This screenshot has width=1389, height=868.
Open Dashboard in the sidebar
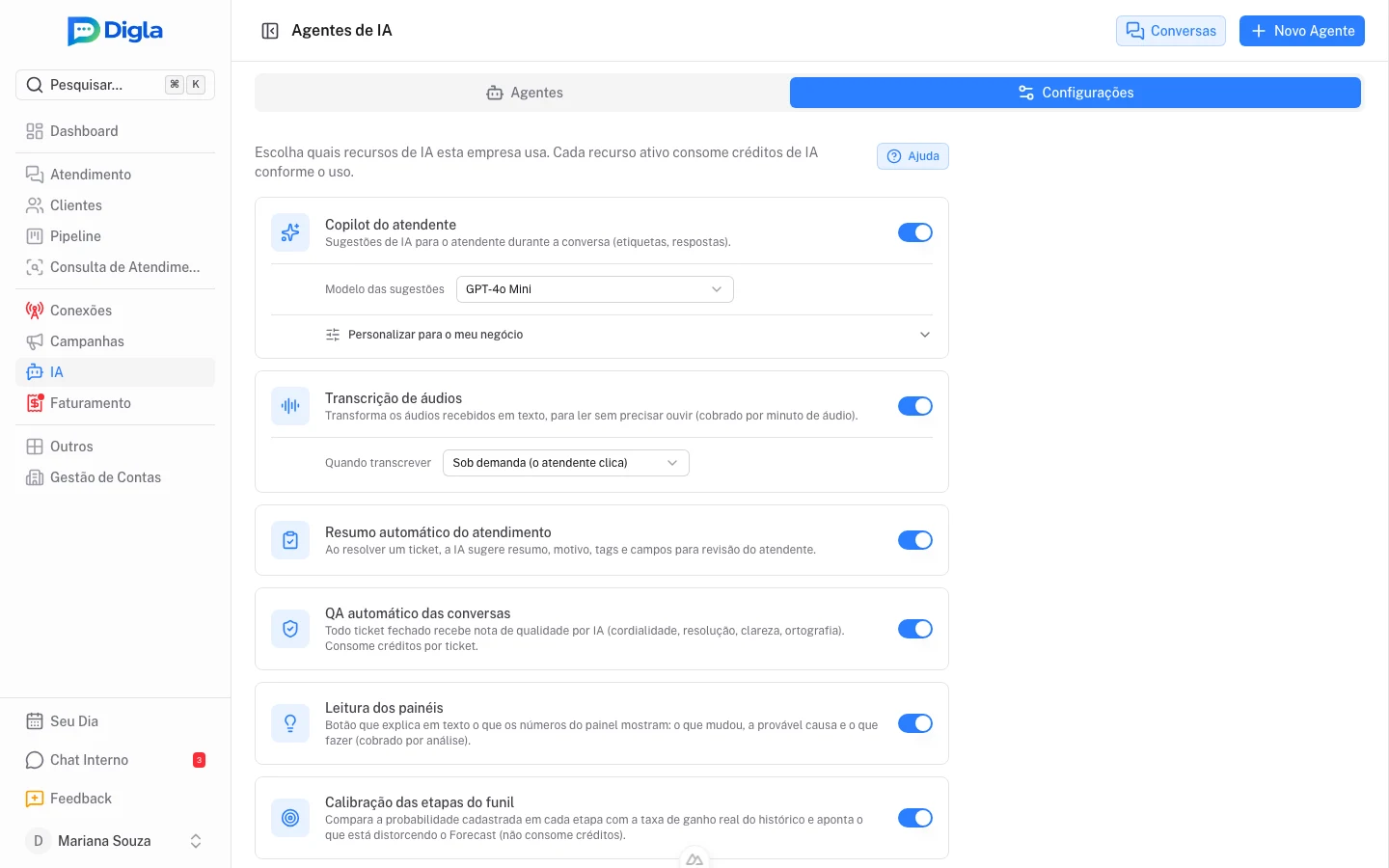point(115,131)
